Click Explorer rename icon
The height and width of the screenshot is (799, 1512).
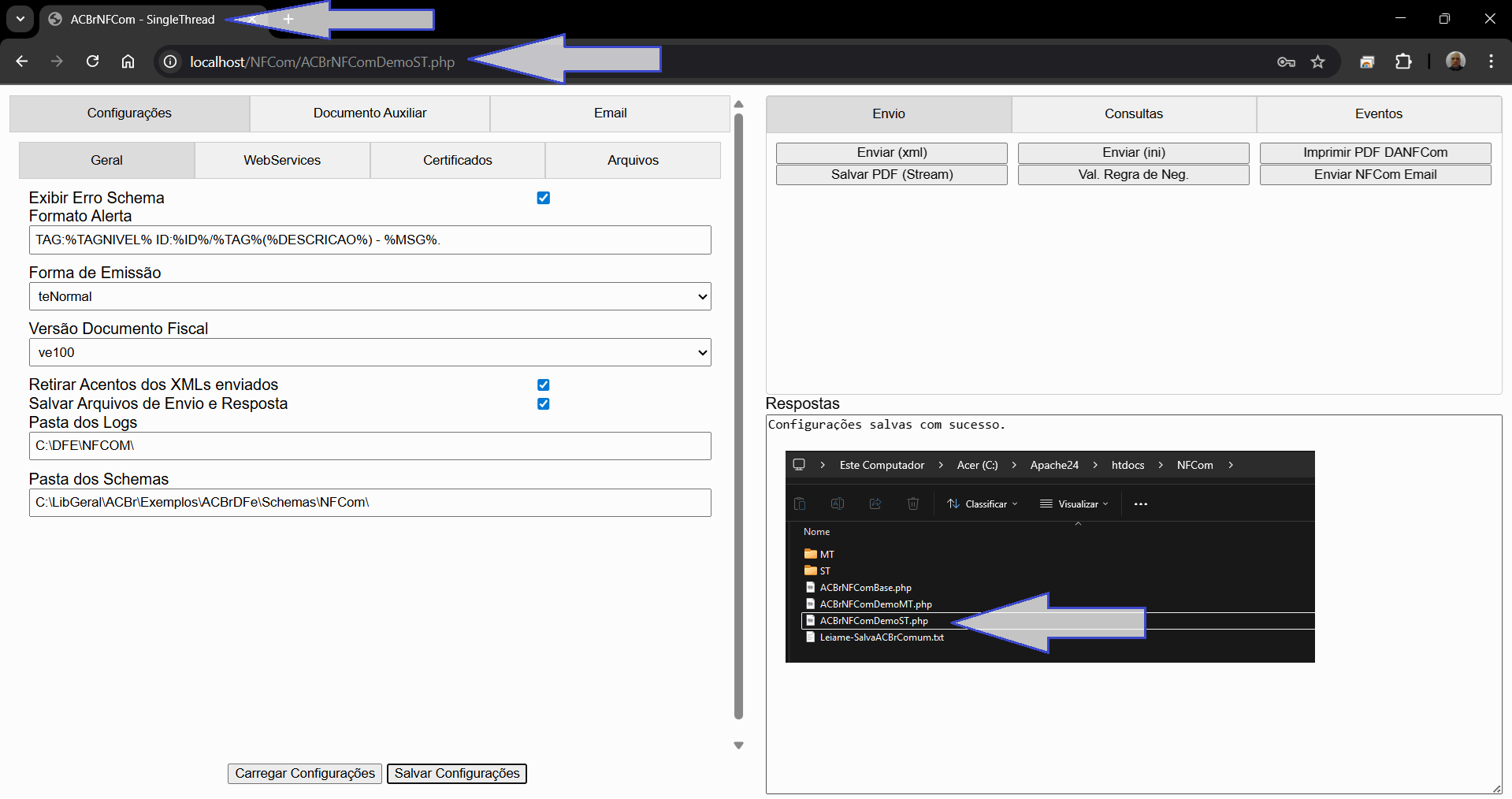pos(838,504)
